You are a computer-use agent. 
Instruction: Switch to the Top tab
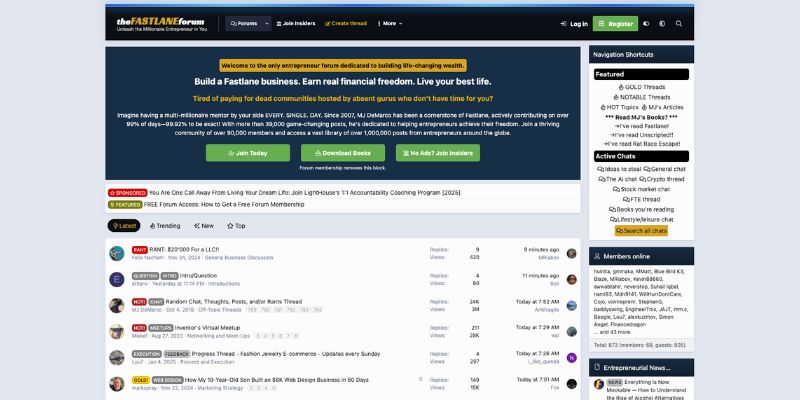[236, 226]
